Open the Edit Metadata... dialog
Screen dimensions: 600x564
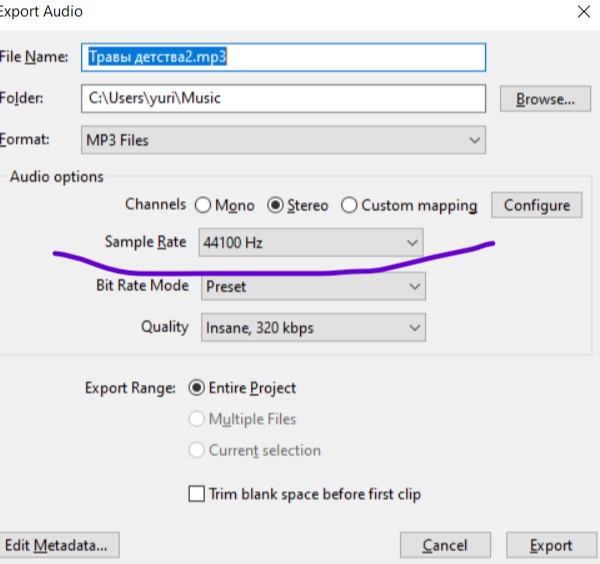[60, 545]
